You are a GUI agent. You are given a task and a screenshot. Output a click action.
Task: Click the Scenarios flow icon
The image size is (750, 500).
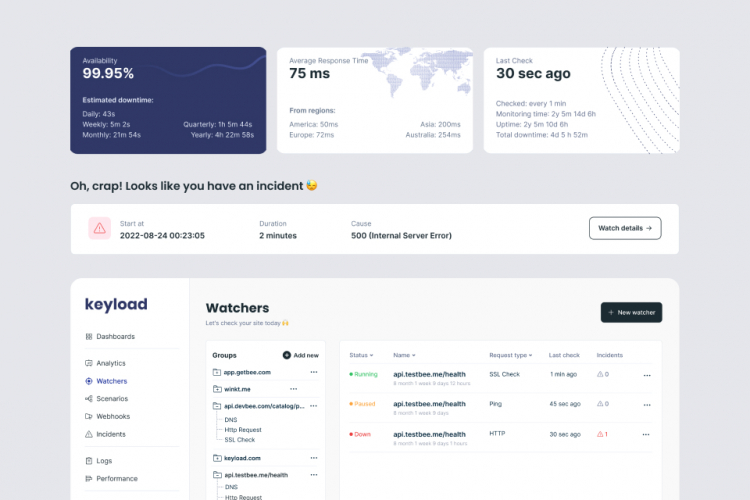[88, 399]
